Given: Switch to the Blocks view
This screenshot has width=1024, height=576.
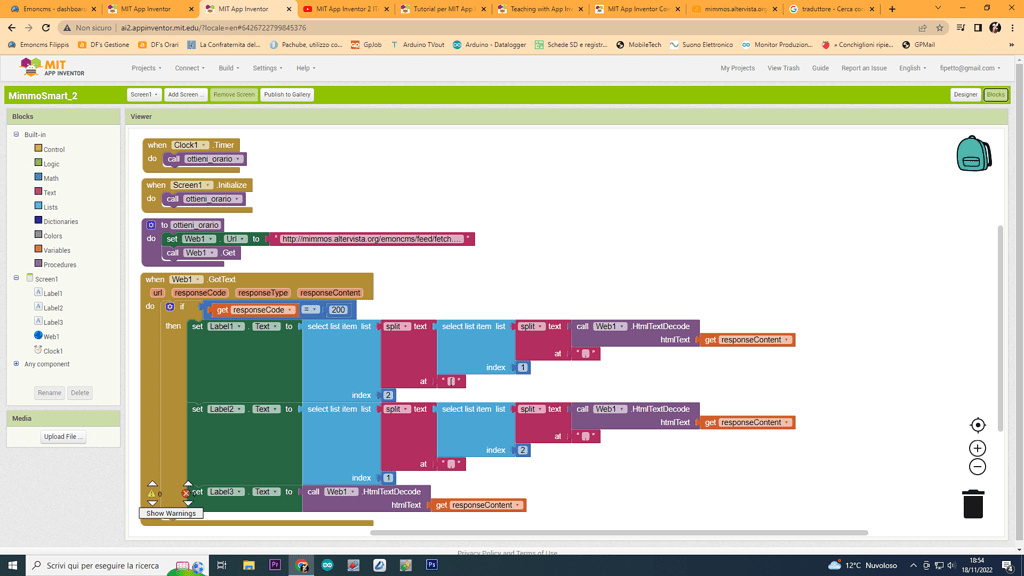Looking at the screenshot, I should (x=995, y=95).
